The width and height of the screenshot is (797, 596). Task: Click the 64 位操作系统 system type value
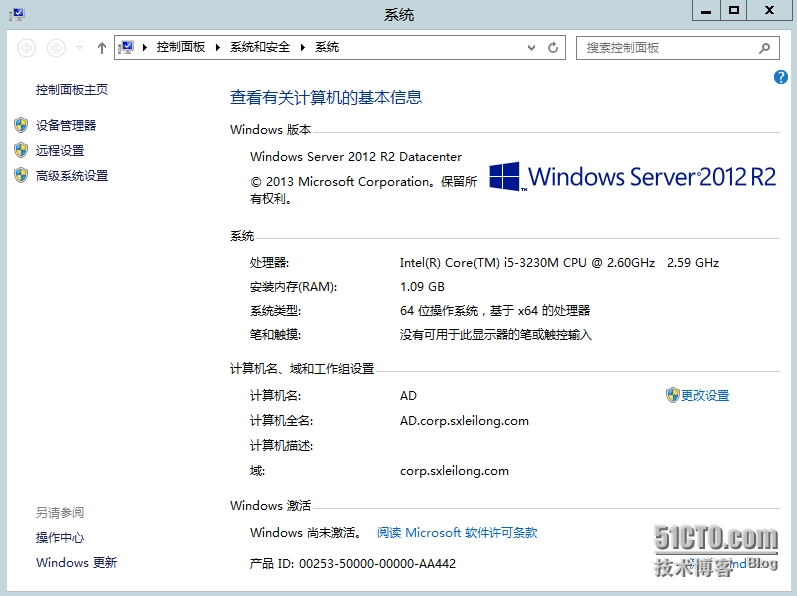495,310
